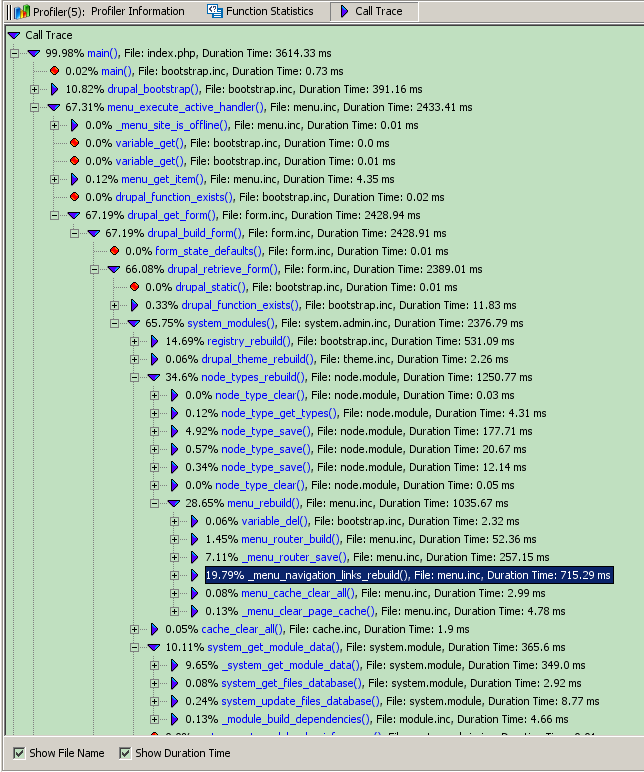Expand the _menu_navigation_links_rebuild() node
The height and width of the screenshot is (772, 644).
pos(174,575)
